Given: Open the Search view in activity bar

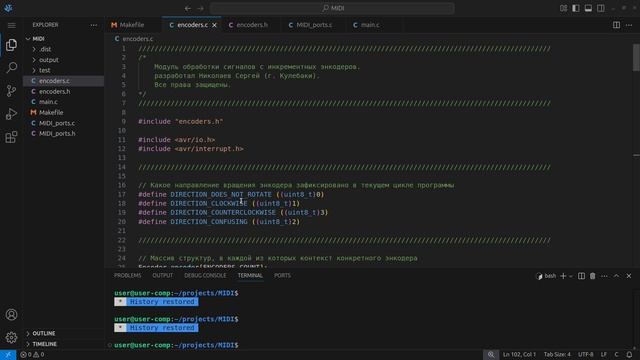Looking at the screenshot, I should pos(11,67).
